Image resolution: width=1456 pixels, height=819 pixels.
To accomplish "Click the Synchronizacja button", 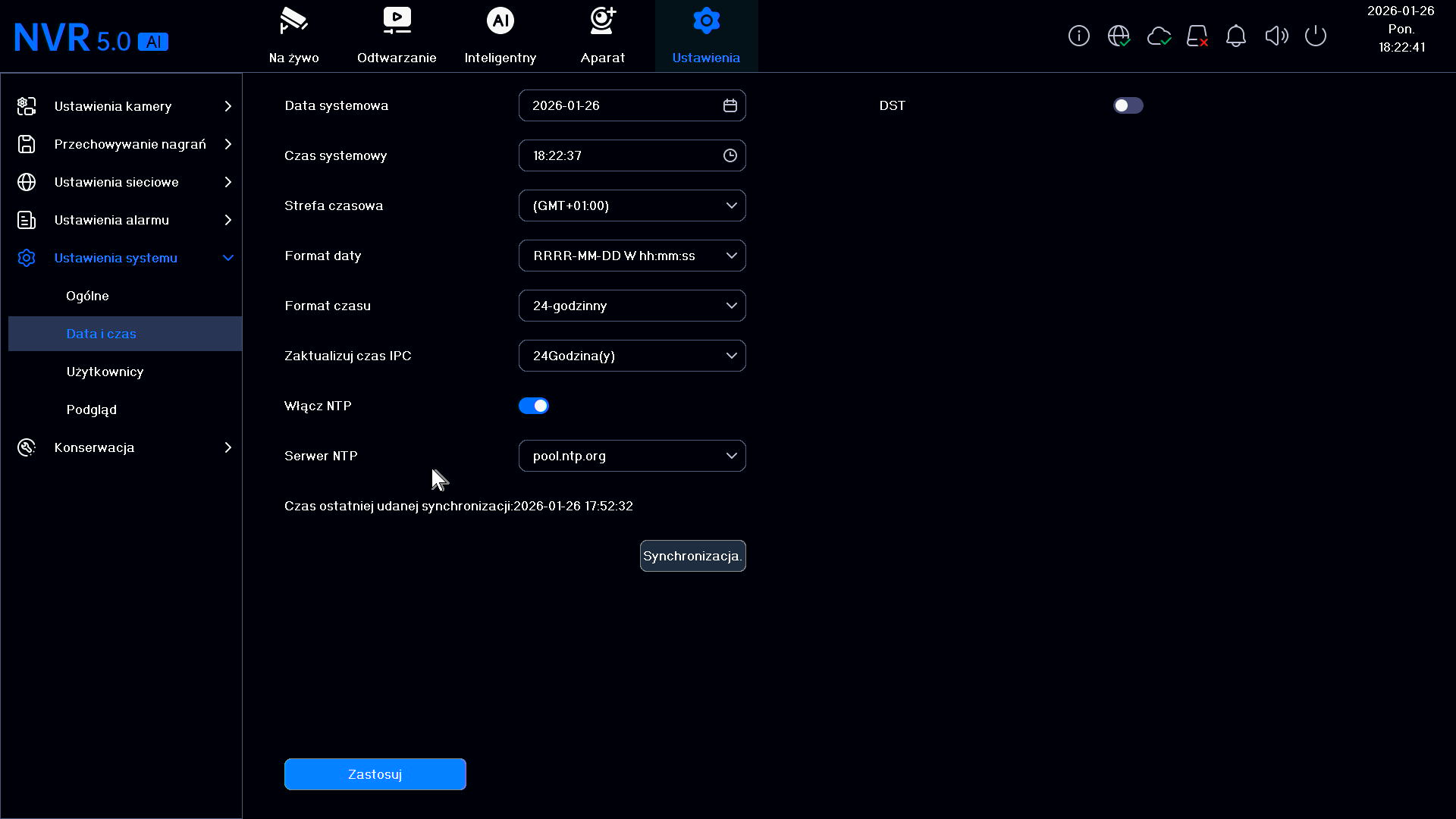I will pyautogui.click(x=692, y=556).
